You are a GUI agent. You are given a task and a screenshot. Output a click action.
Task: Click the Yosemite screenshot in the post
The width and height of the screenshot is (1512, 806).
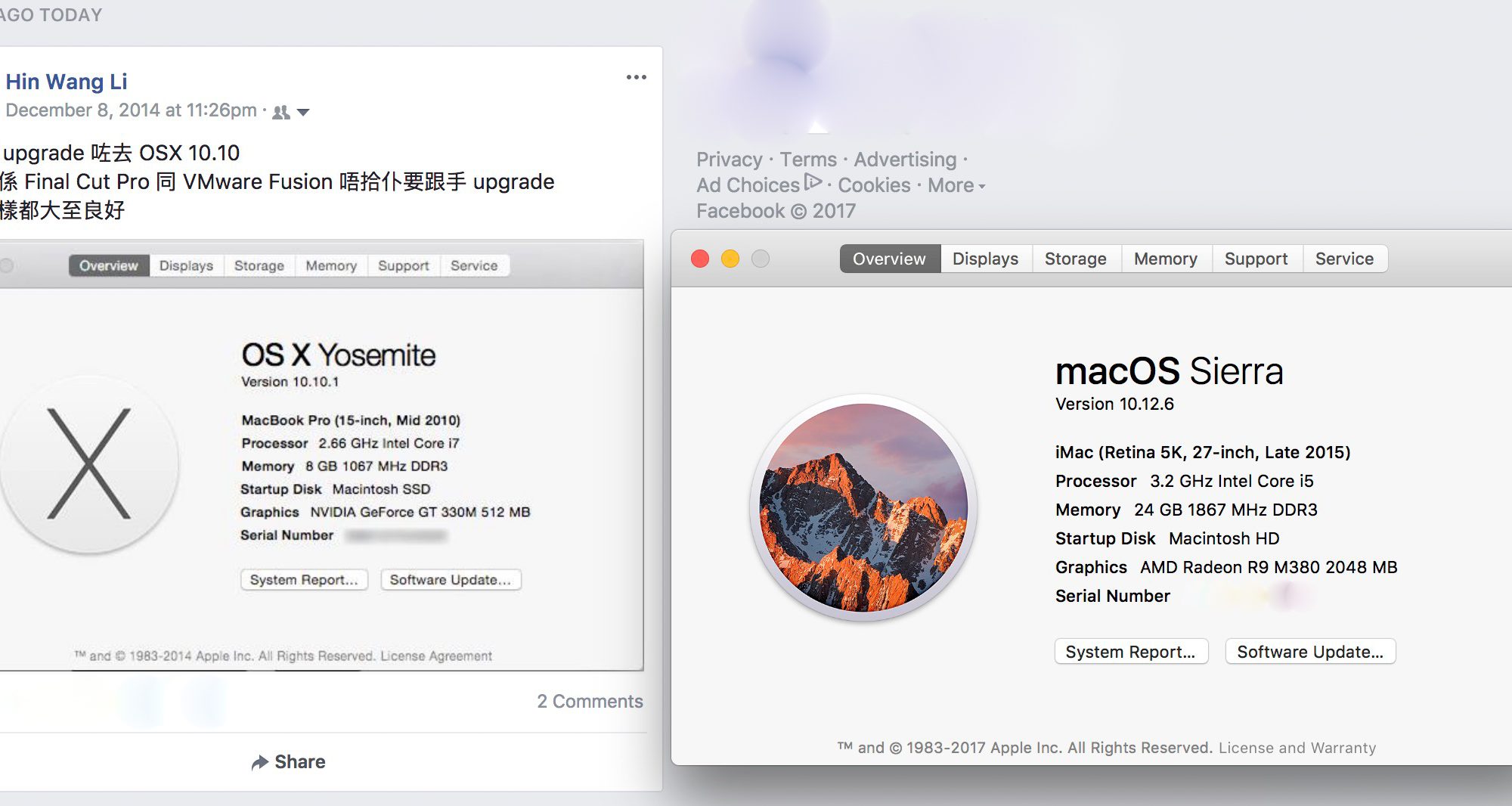[321, 455]
